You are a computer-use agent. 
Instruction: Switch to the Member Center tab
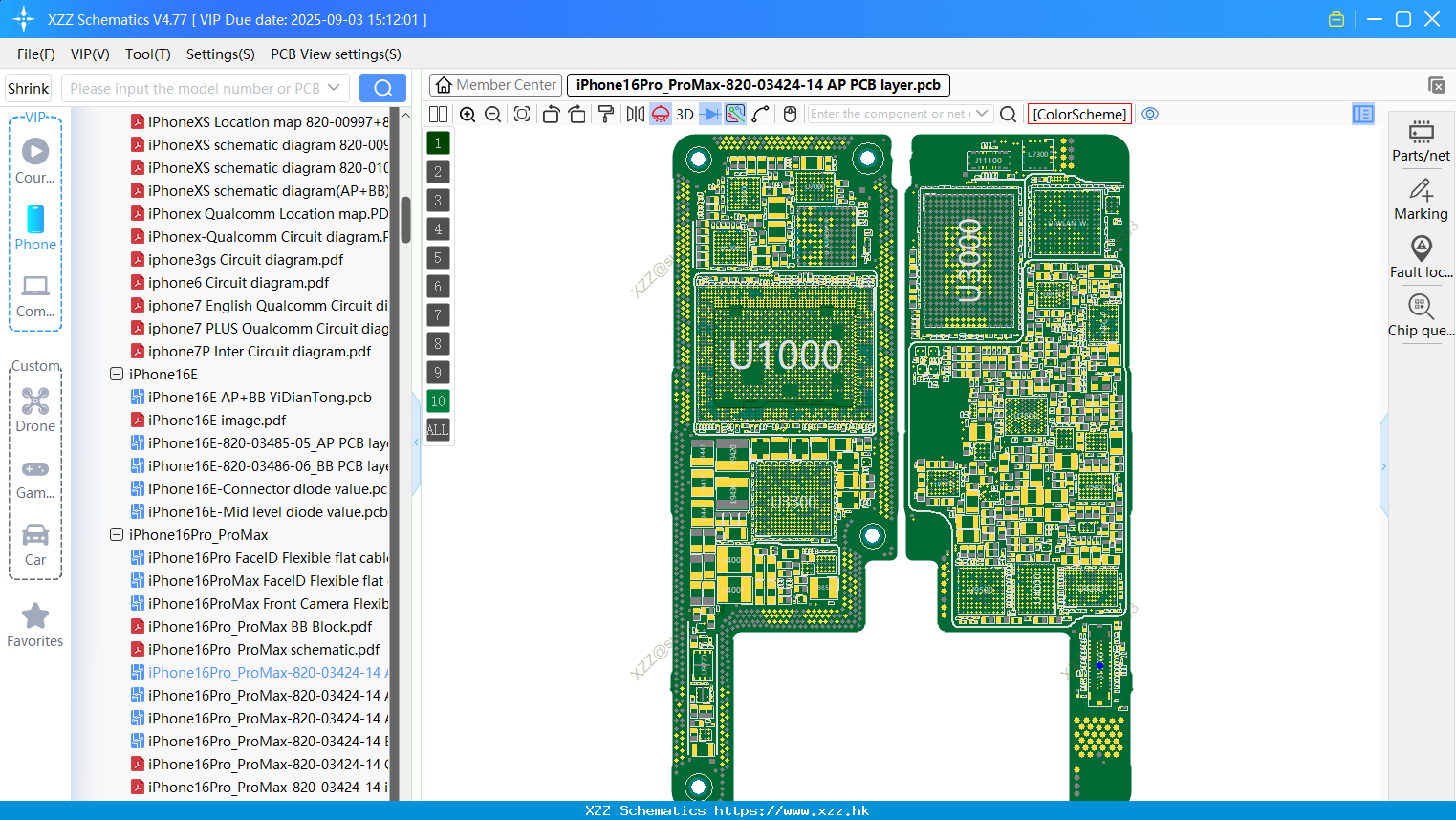pyautogui.click(x=495, y=85)
